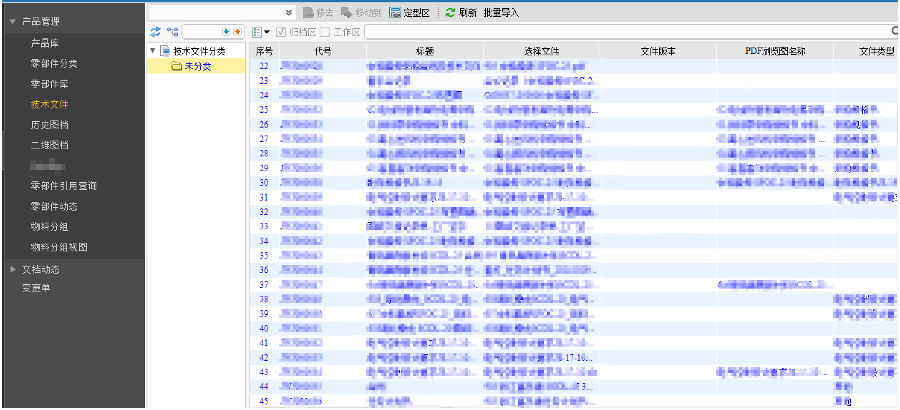Image resolution: width=900 pixels, height=410 pixels.
Task: Open 变更单 in the sidebar
Action: (36, 288)
